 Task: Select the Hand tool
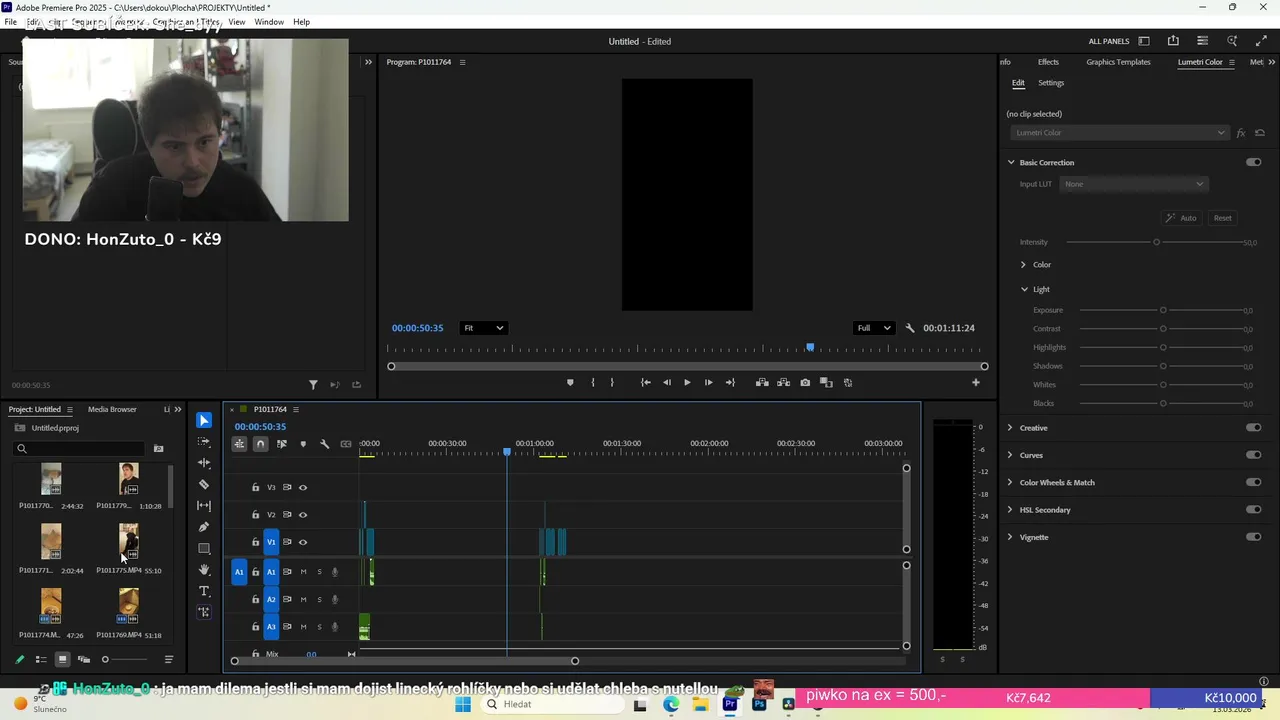(x=204, y=570)
